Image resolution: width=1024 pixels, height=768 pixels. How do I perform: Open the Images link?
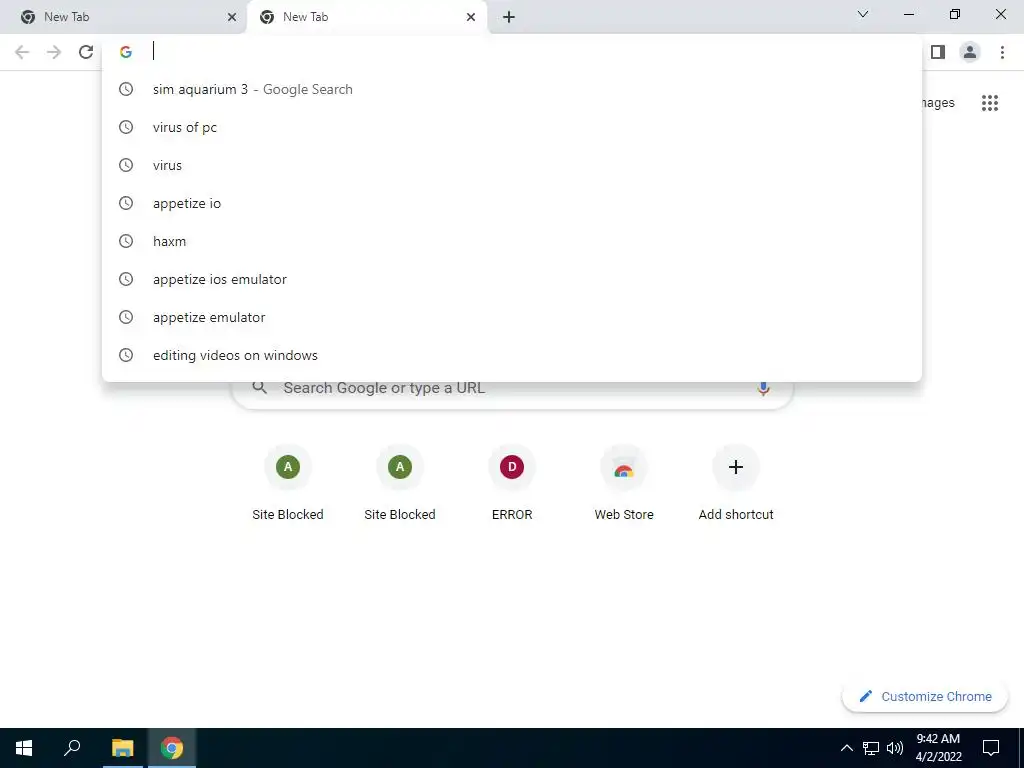938,103
